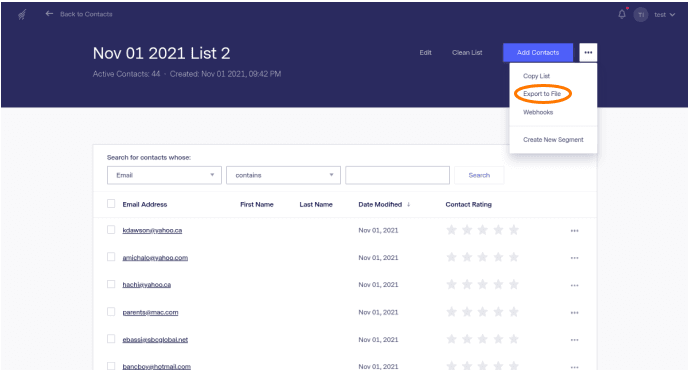Set the first star rating for kdawson@yahoo.ca
This screenshot has width=688, height=372.
[452, 230]
